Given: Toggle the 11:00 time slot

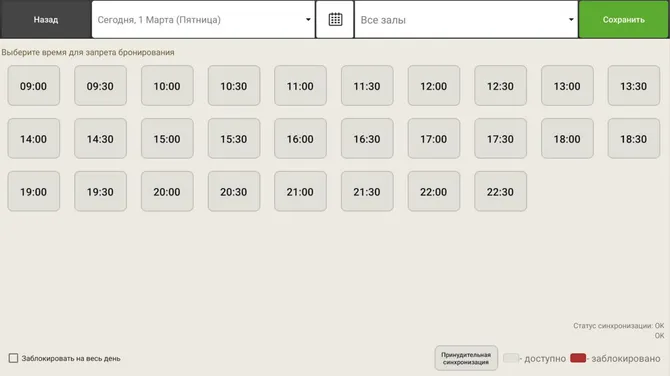Looking at the screenshot, I should pos(300,86).
